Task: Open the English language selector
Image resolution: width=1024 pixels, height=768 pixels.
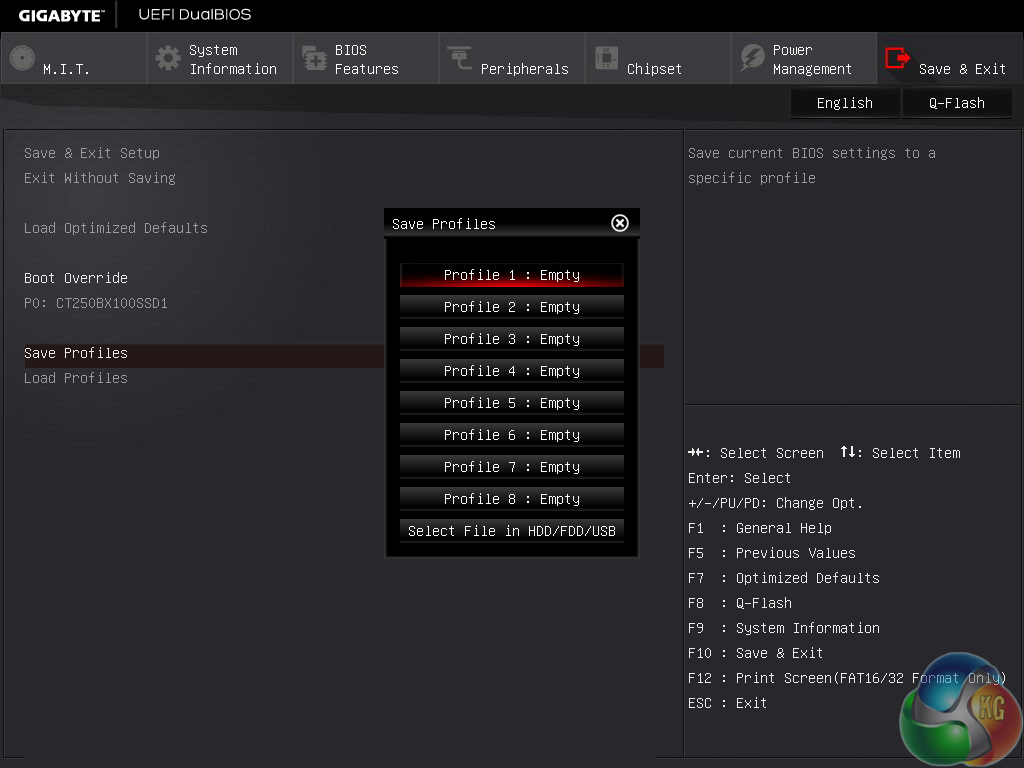Action: point(844,103)
